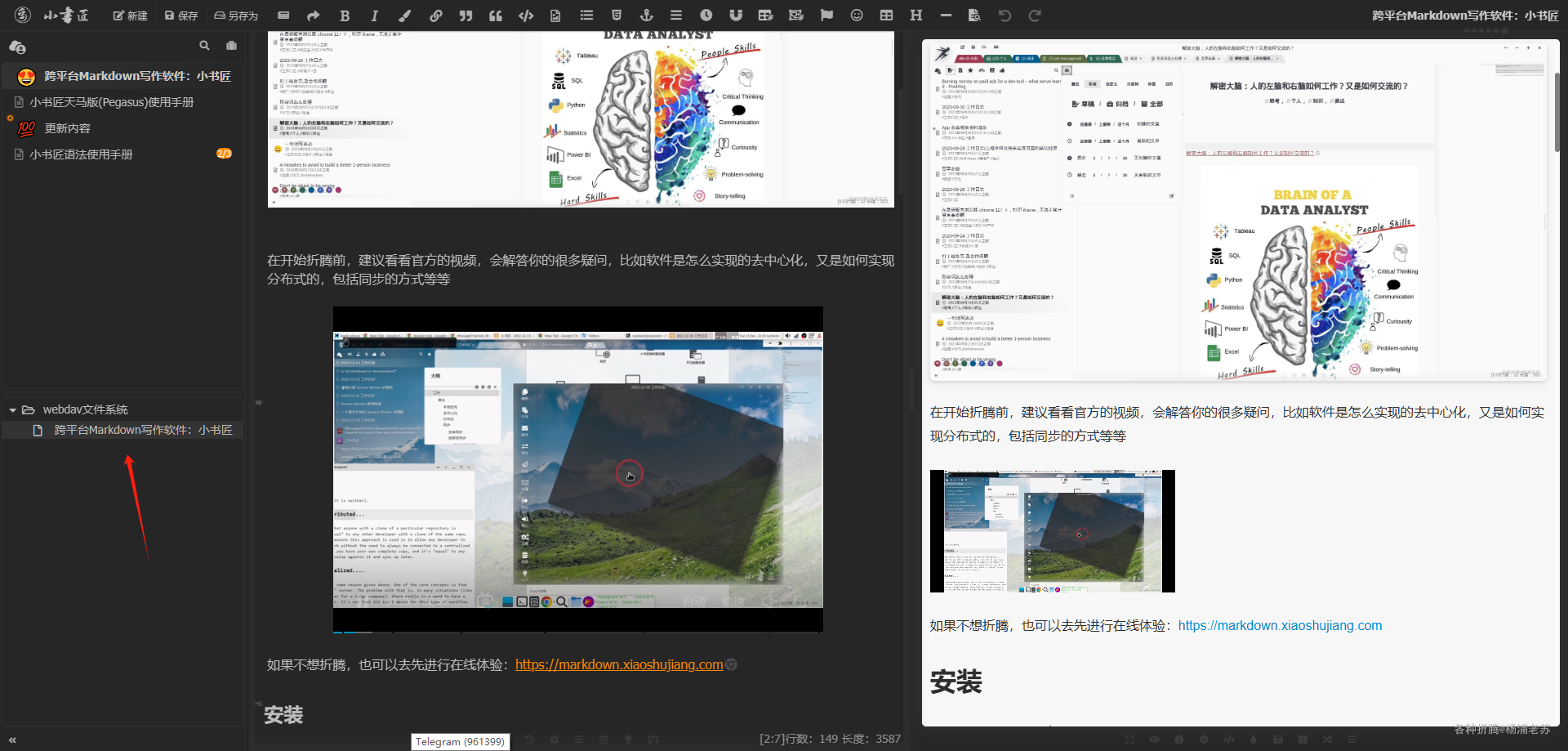Click 保存 to save the document
The height and width of the screenshot is (751, 1568).
[181, 16]
